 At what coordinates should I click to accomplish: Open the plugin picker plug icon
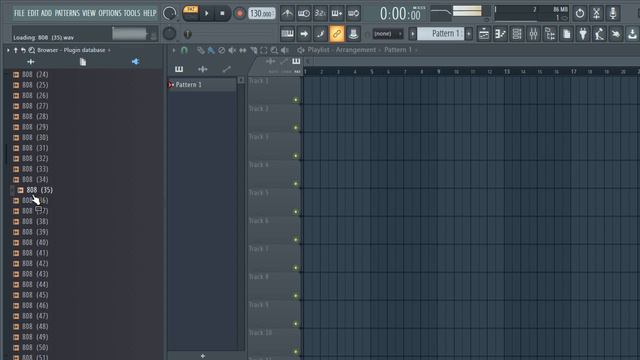tap(583, 34)
